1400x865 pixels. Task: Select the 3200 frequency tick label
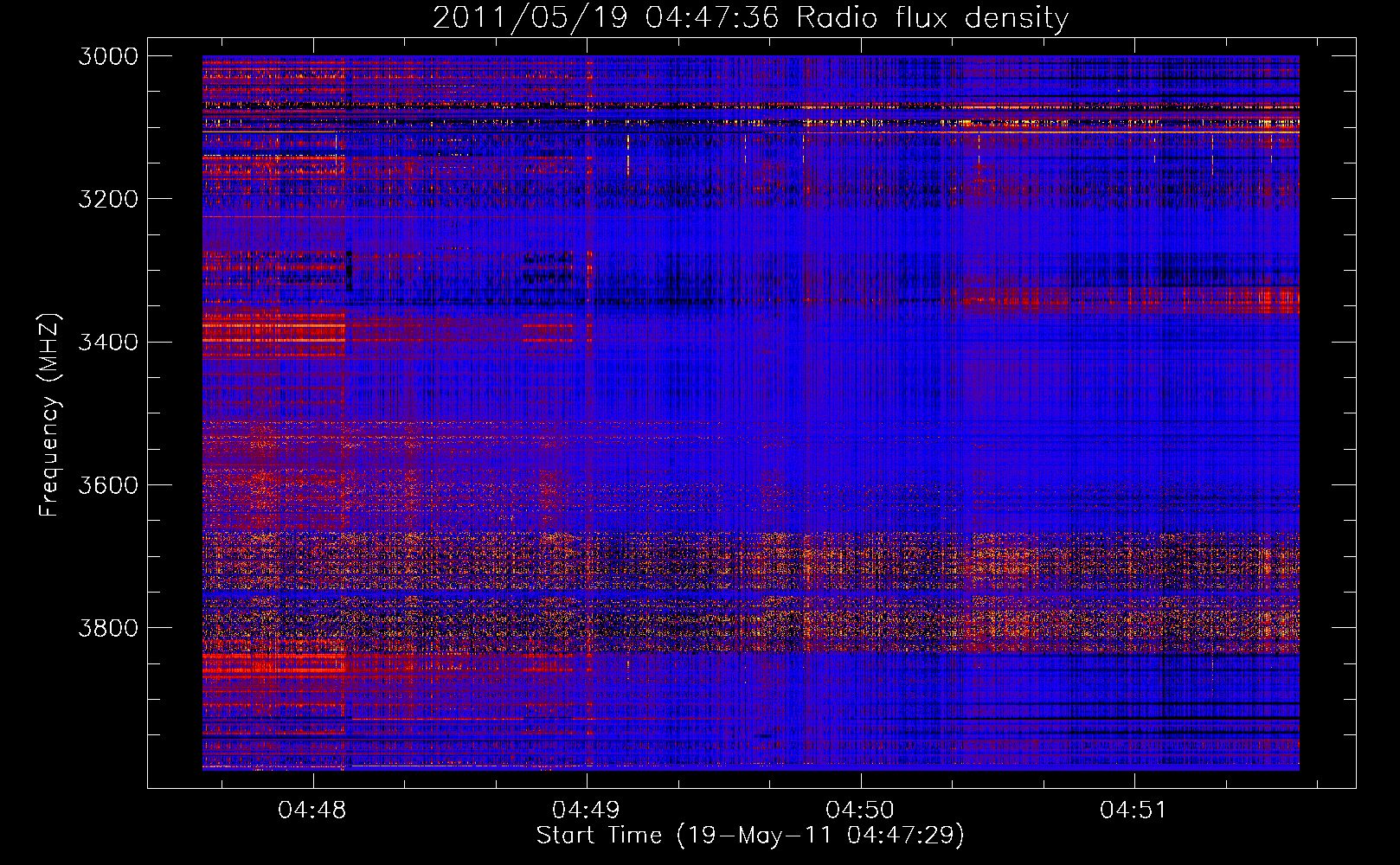coord(108,199)
